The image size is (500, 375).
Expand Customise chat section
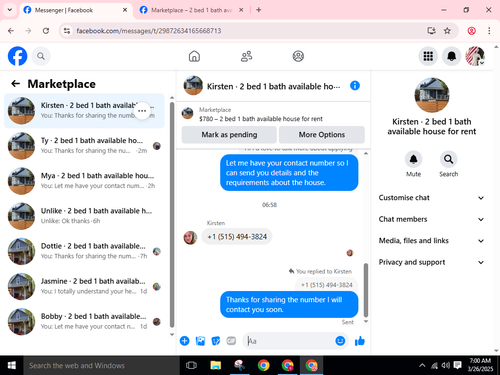(431, 198)
